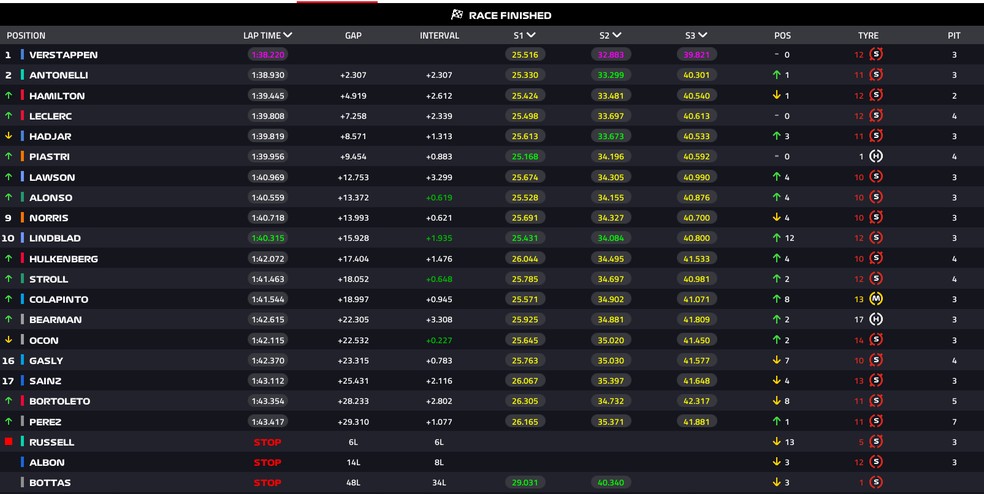Click the PIT column header
The image size is (984, 494).
pyautogui.click(x=954, y=36)
